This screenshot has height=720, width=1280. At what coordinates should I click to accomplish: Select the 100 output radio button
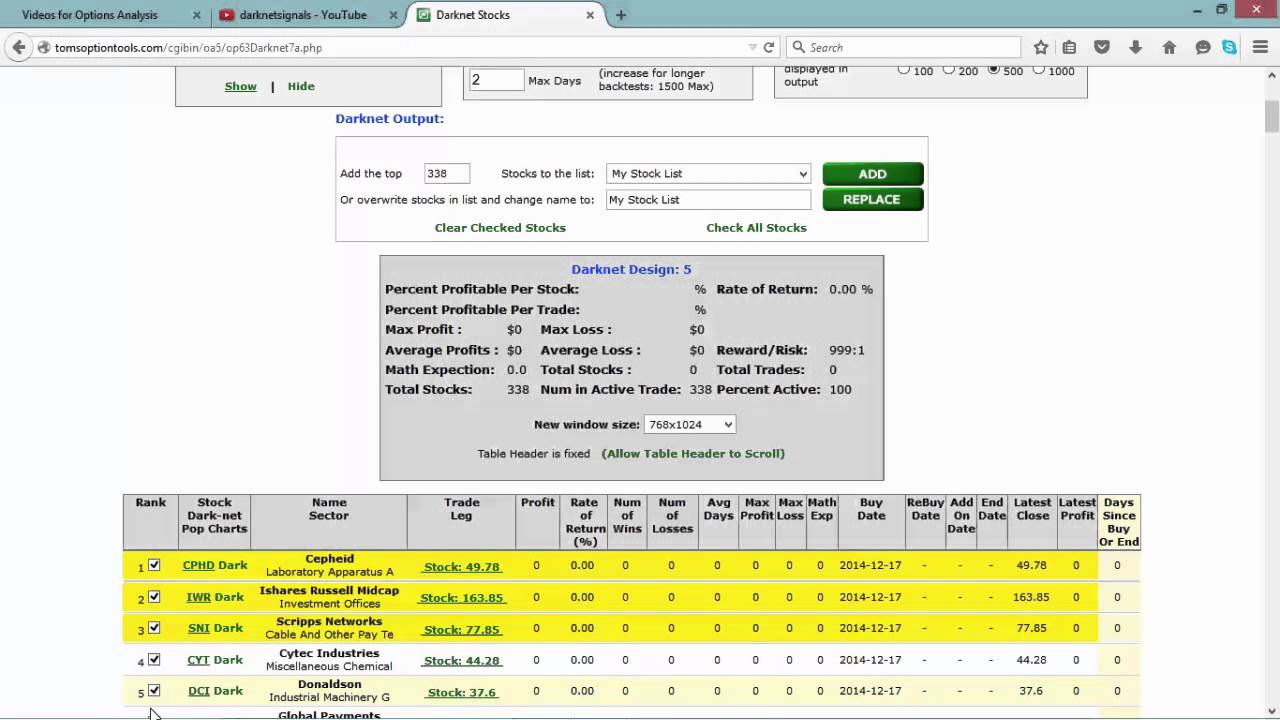tap(904, 69)
